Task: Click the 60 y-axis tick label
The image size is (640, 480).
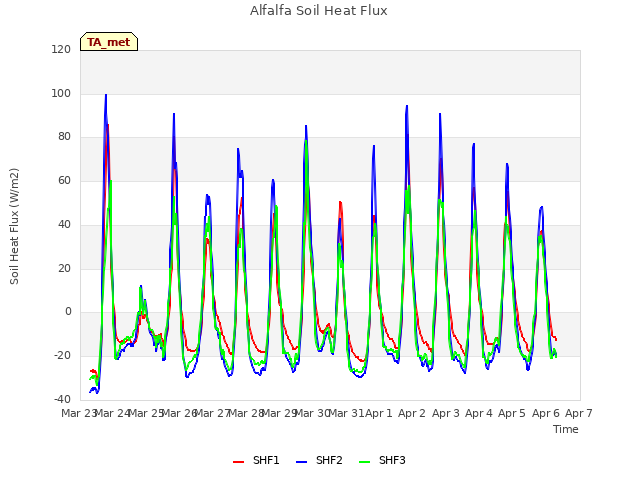Action: coord(64,180)
